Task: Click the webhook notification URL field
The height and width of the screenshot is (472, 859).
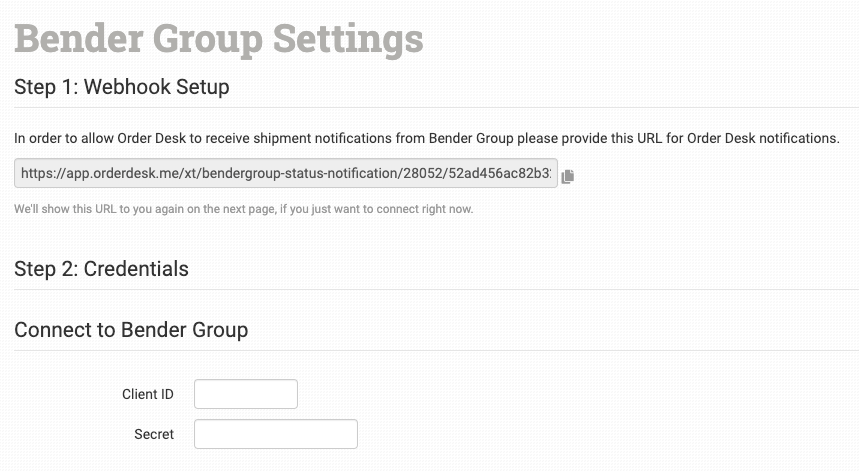Action: click(x=285, y=173)
